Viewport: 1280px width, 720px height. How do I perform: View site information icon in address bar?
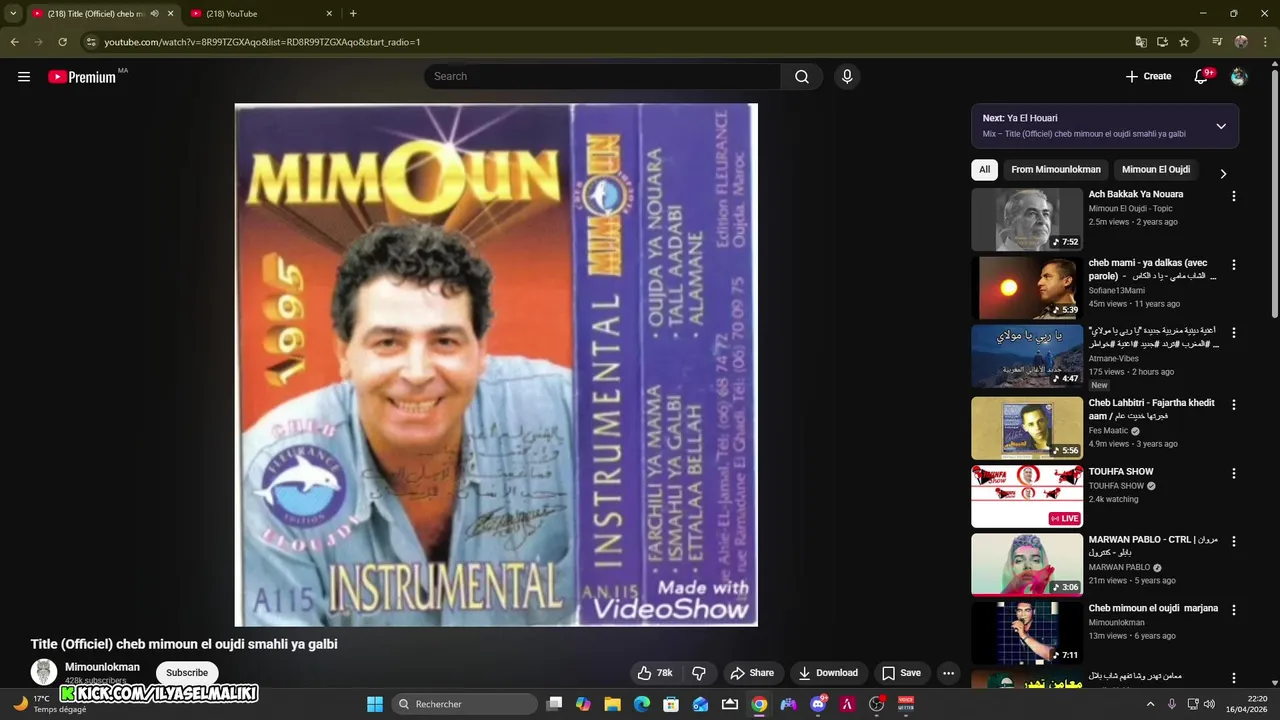pos(91,42)
